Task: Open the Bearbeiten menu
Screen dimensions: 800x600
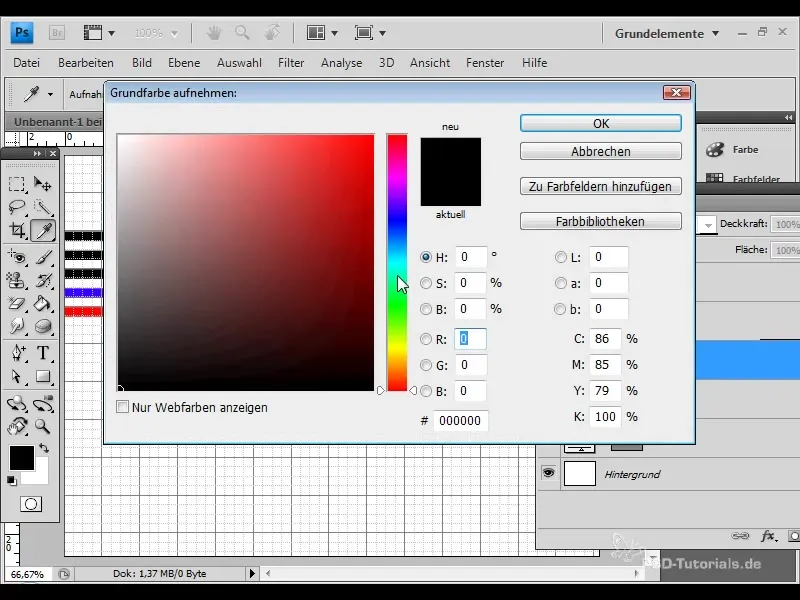Action: click(86, 63)
